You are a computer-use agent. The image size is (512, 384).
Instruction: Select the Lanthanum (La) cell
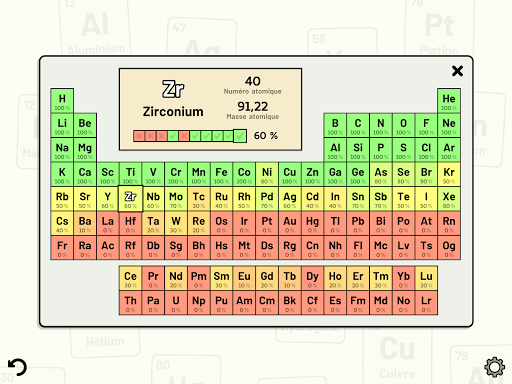click(x=108, y=223)
